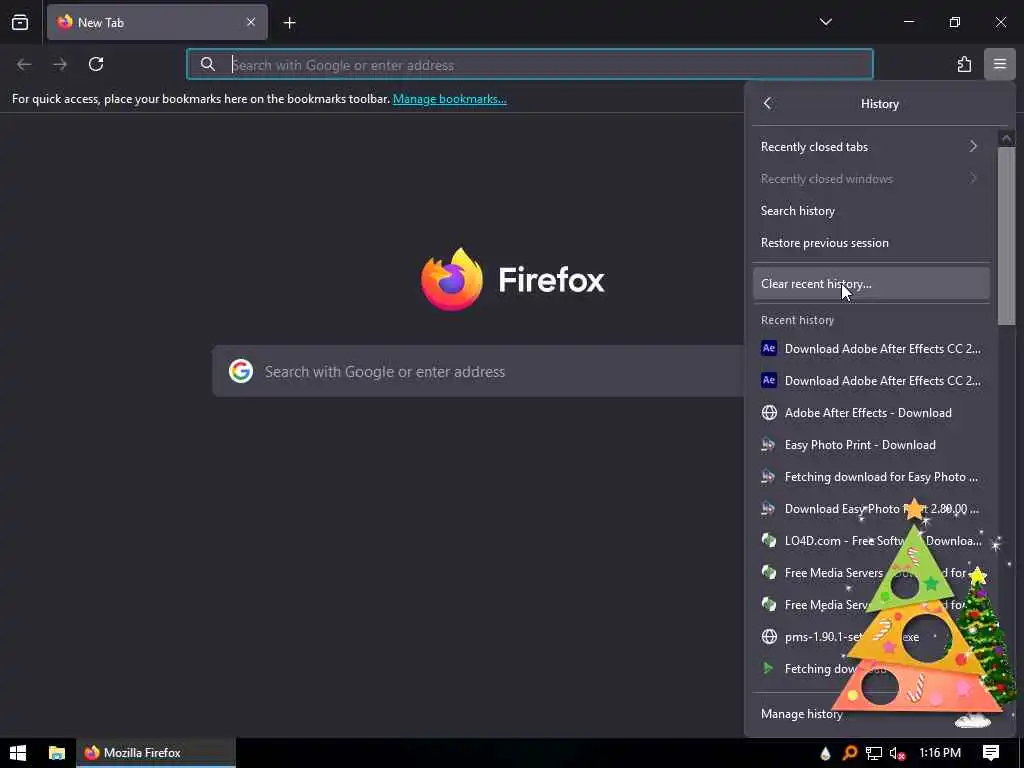The image size is (1024, 768).
Task: Click the Firefox logo on new tab page
Action: coord(452,279)
